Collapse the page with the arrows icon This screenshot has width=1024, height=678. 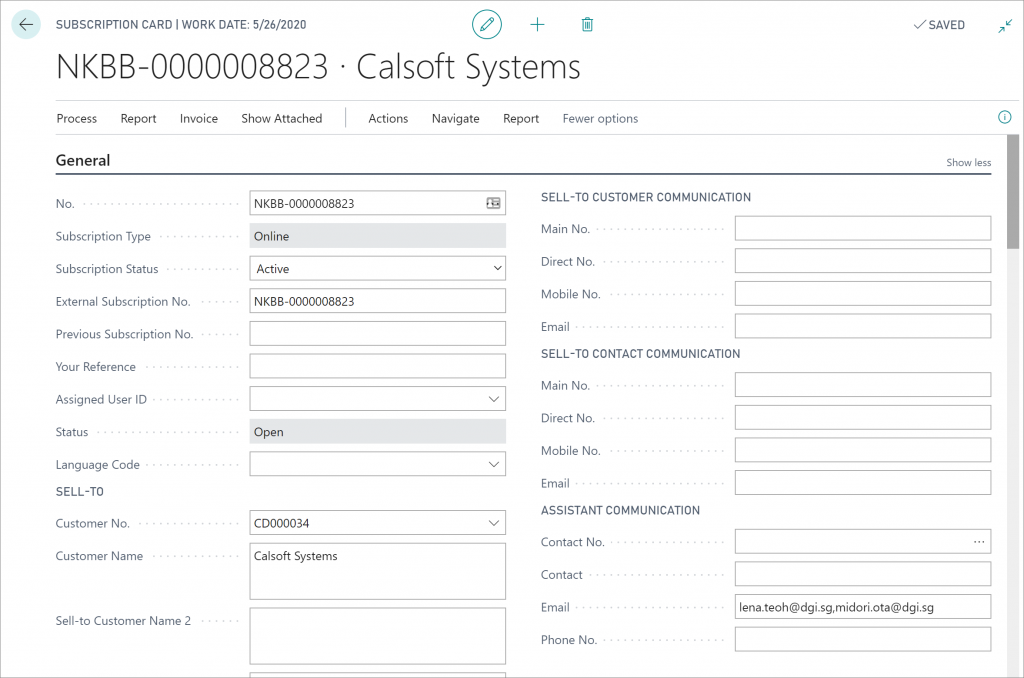click(1005, 25)
